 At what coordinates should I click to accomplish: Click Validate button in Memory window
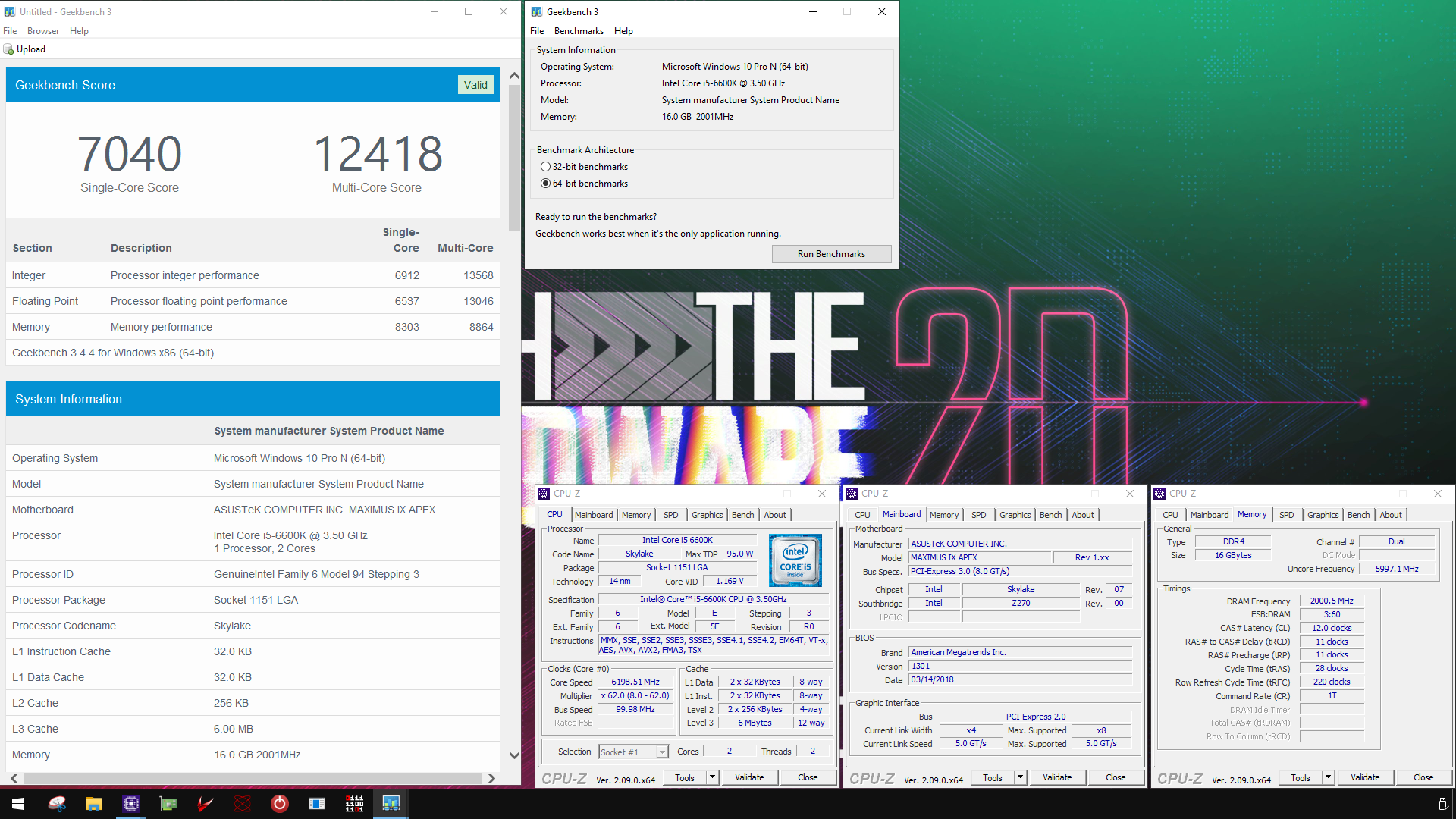(x=1365, y=777)
